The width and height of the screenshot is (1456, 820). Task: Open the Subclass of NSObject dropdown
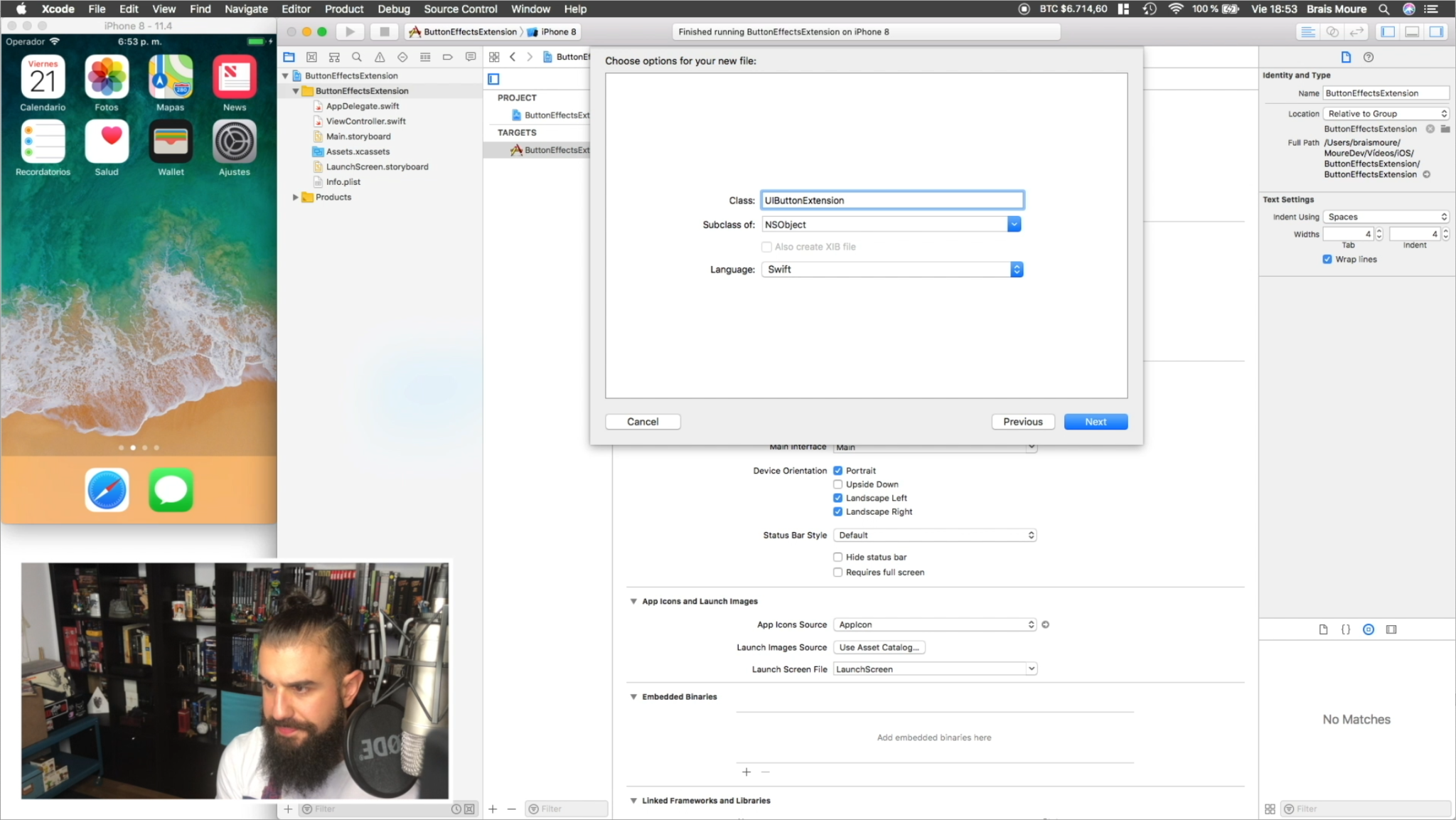pyautogui.click(x=1015, y=223)
